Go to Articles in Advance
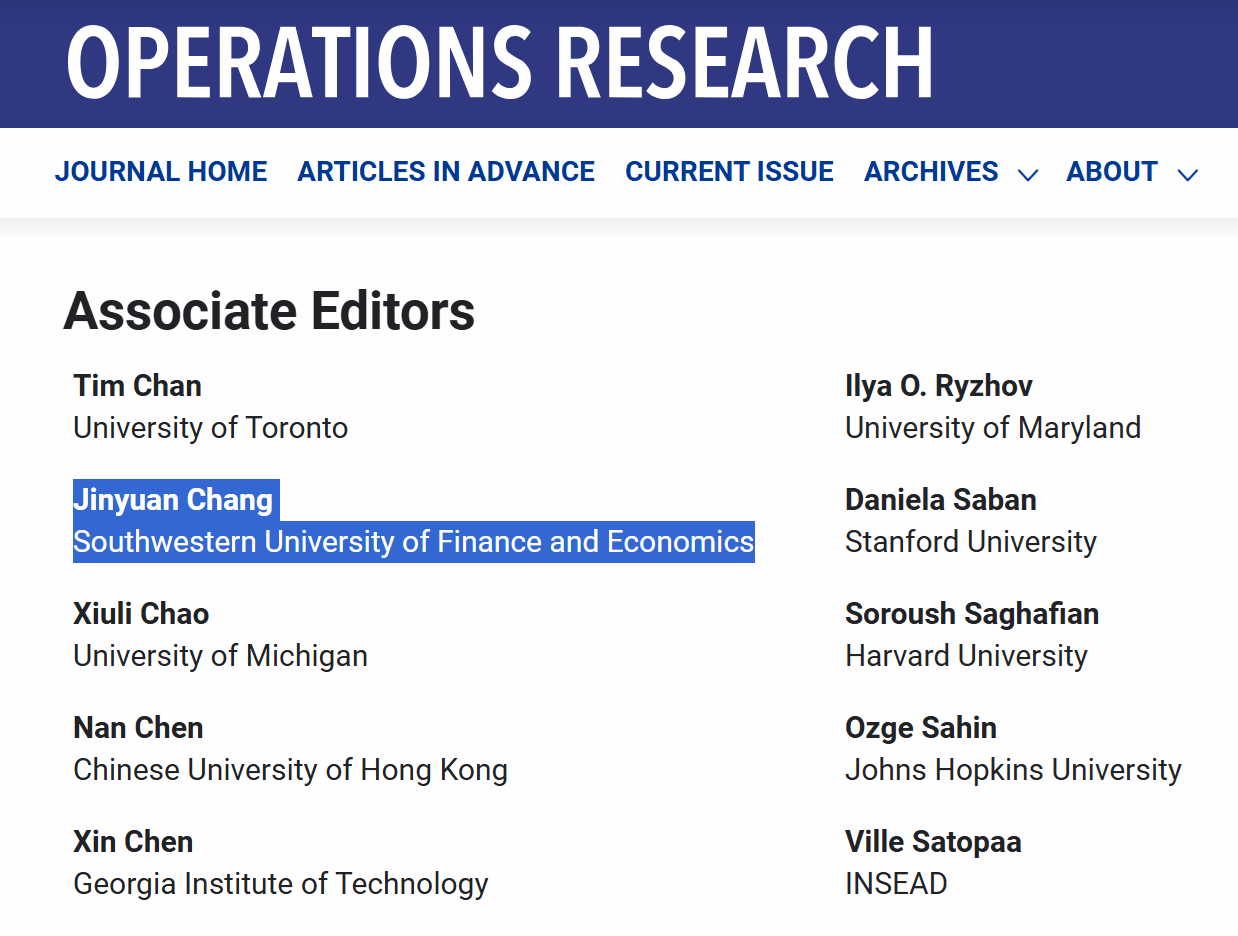 (x=446, y=172)
